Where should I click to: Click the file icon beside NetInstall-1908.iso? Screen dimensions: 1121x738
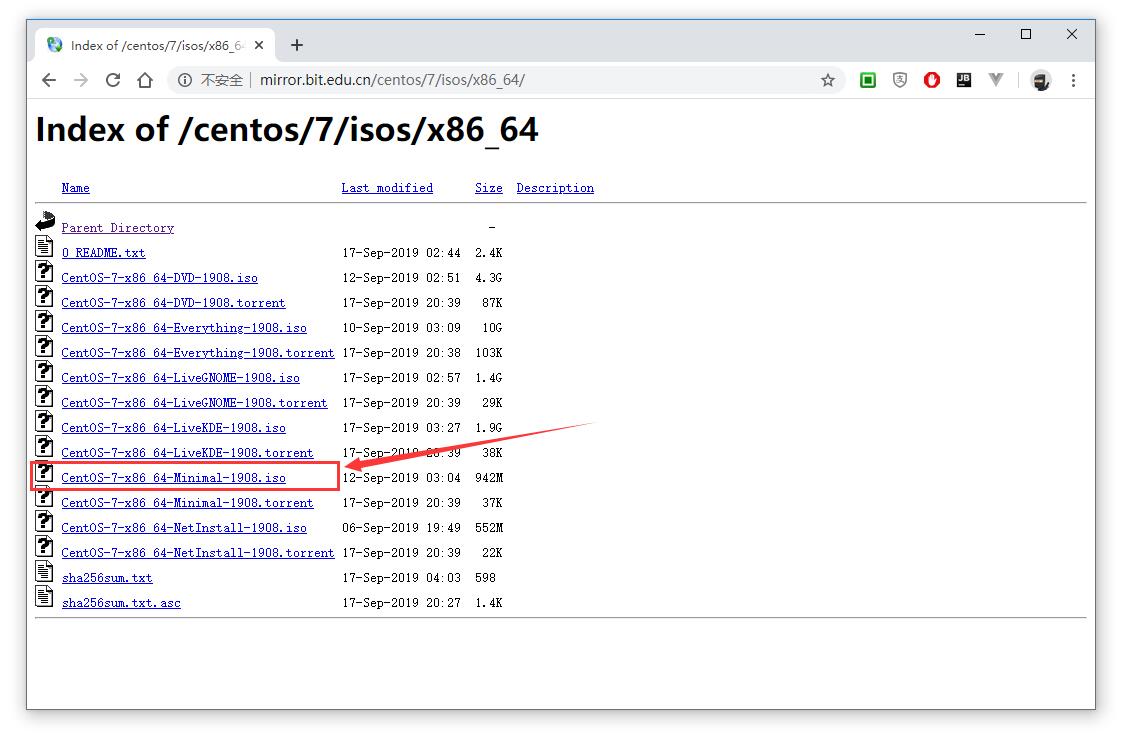44,521
